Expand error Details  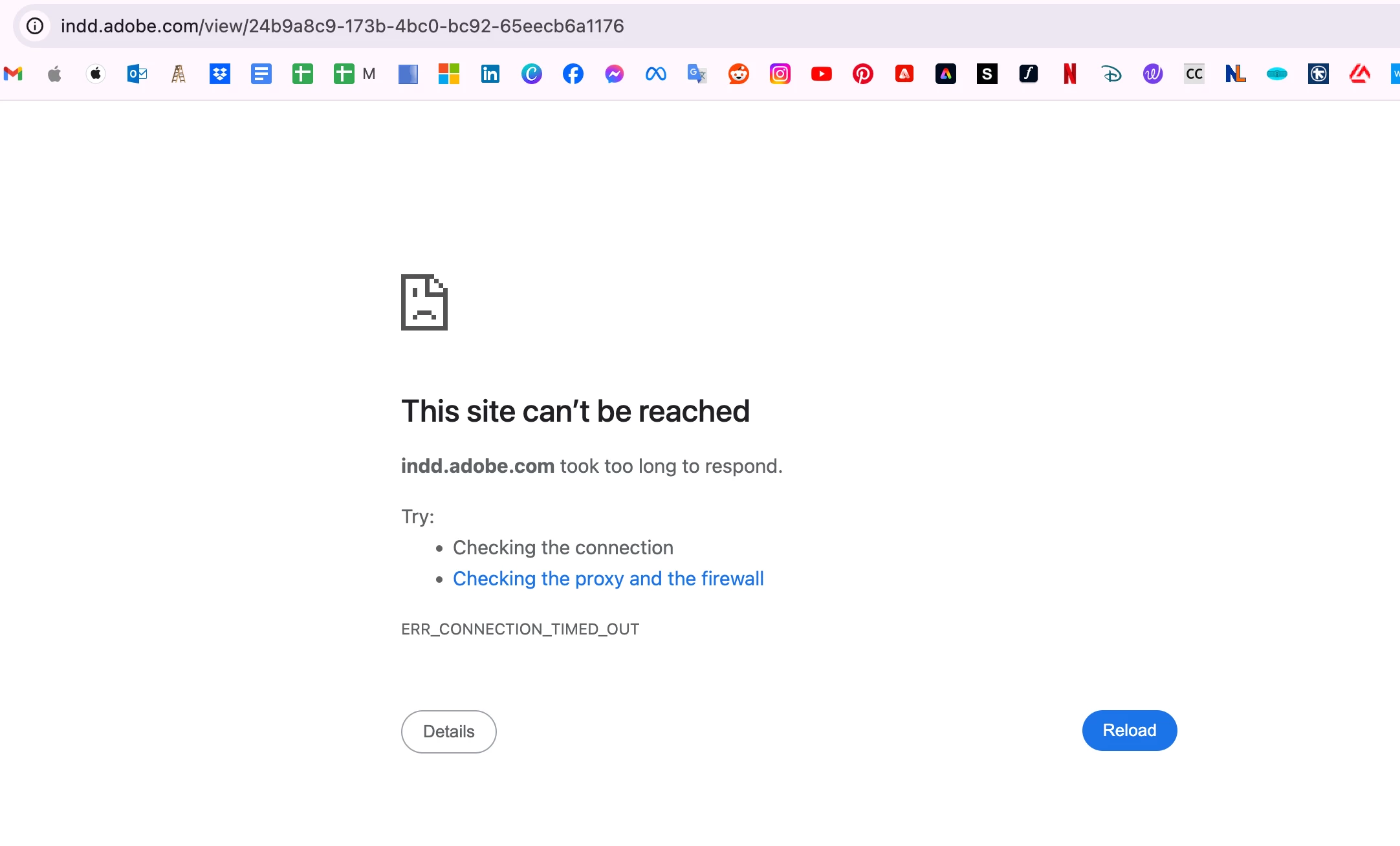448,732
